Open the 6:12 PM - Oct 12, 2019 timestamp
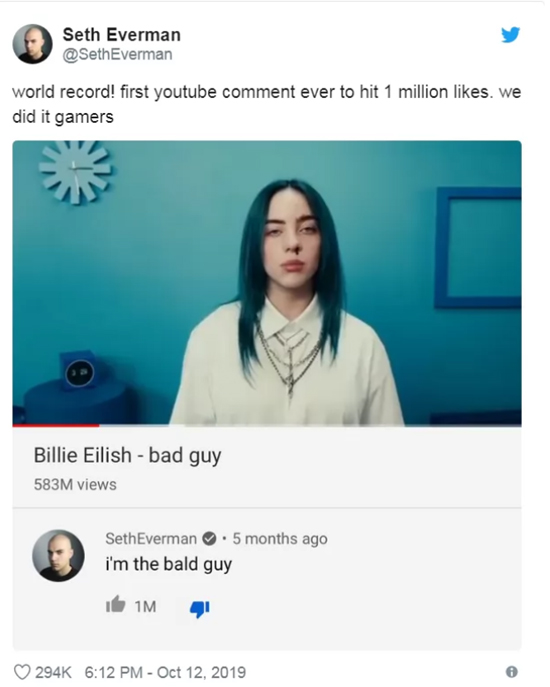550x687 pixels. click(x=165, y=672)
